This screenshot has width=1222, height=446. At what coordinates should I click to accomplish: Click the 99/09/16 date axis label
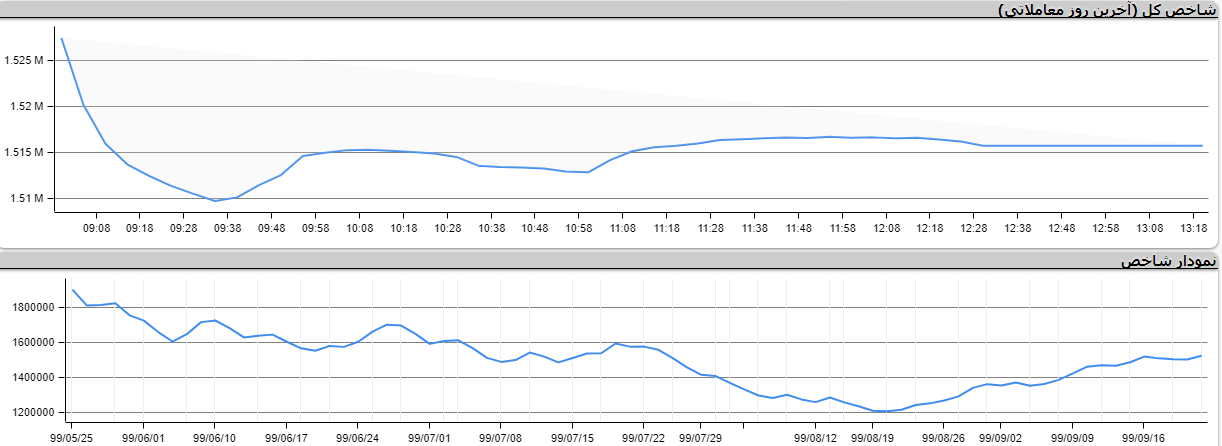pos(1142,437)
